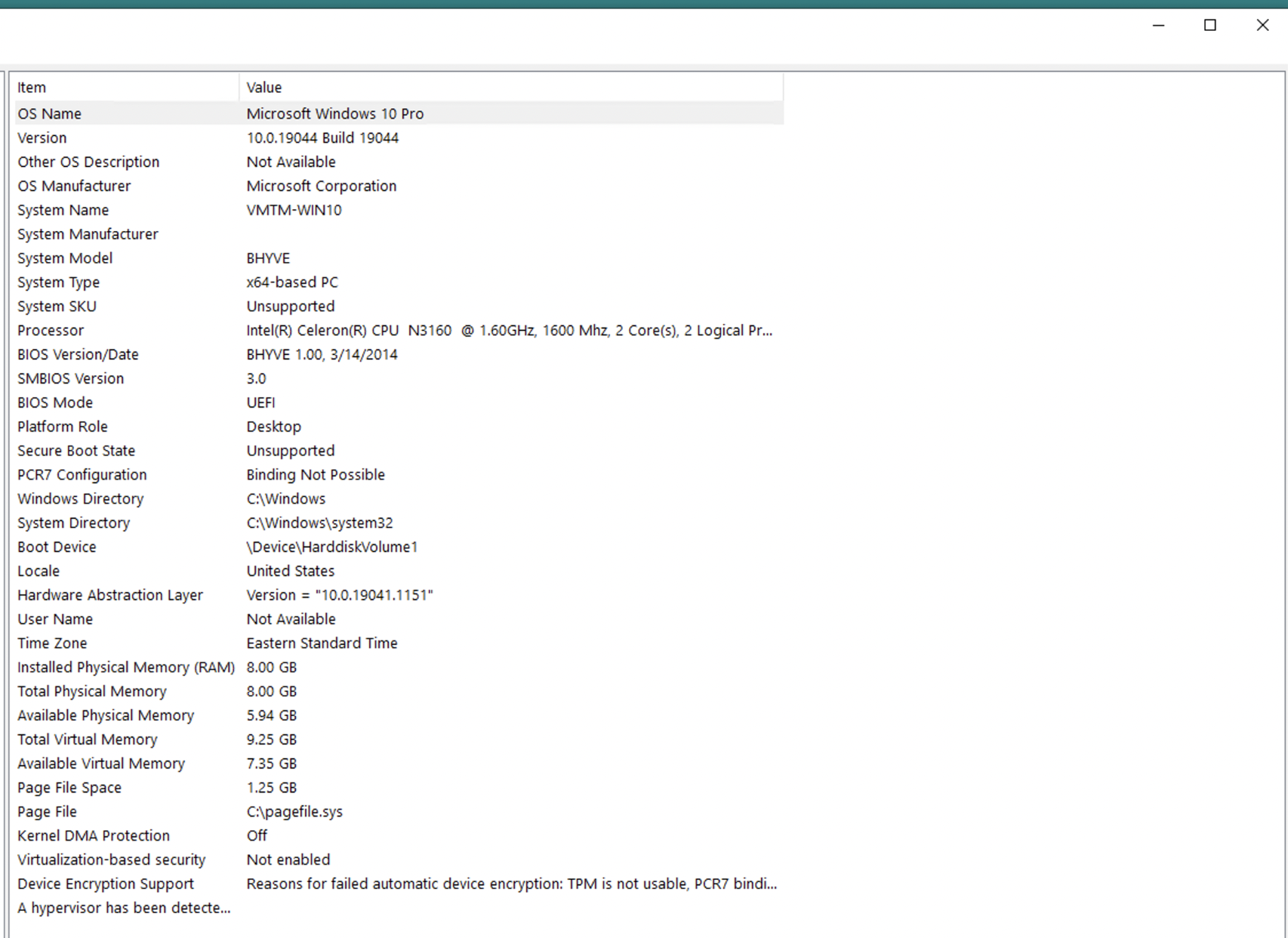Select the BIOS Mode item
This screenshot has height=938, width=1288.
click(55, 403)
